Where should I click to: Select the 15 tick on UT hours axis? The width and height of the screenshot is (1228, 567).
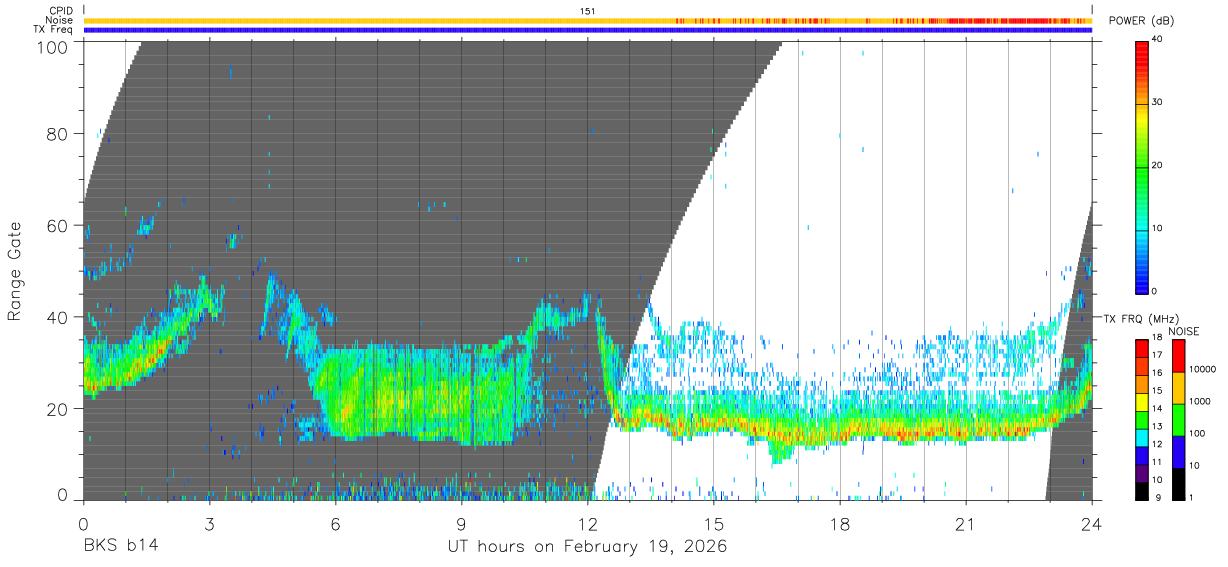[713, 523]
